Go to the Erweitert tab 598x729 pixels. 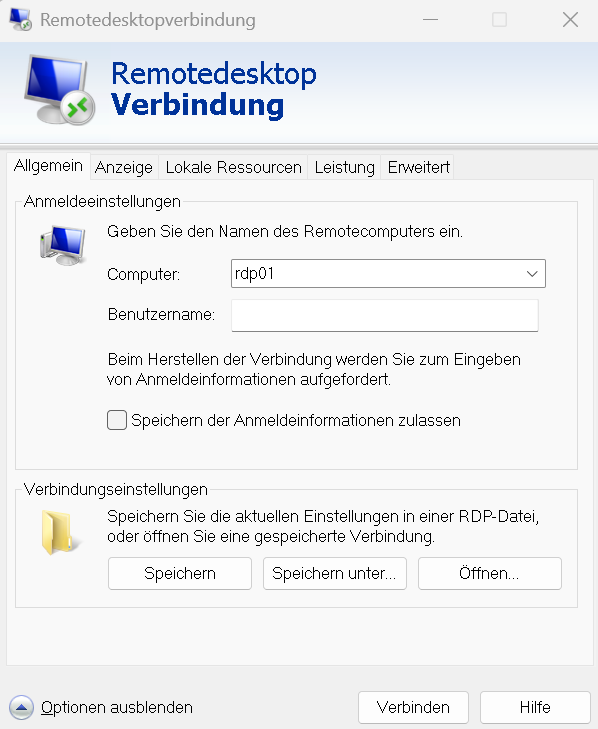(x=418, y=167)
